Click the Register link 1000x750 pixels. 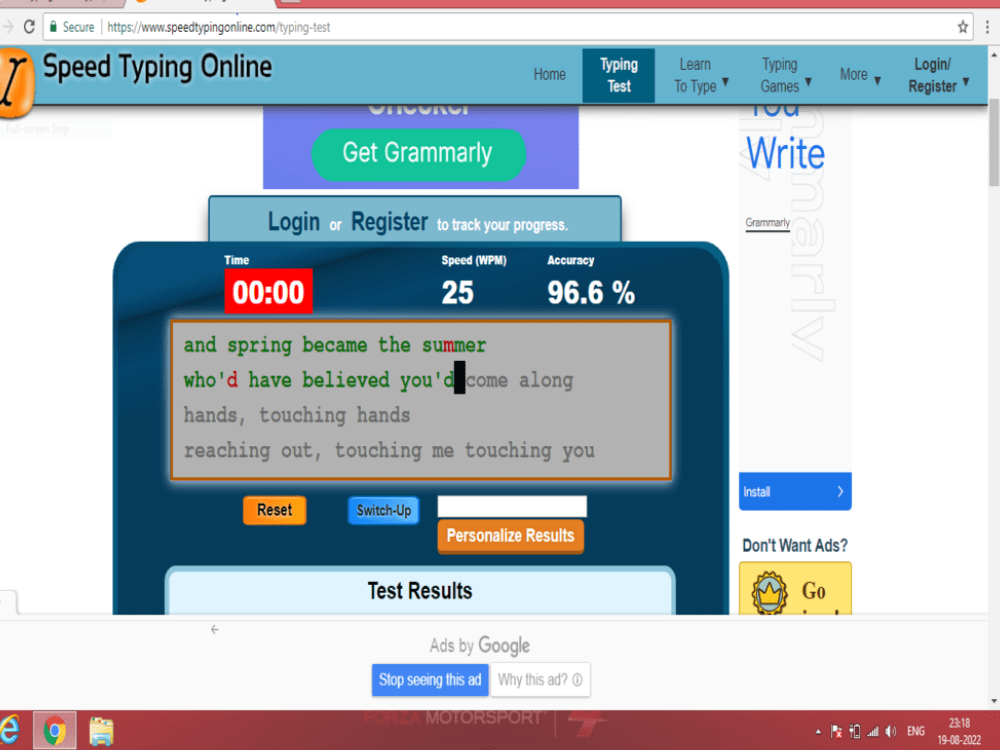[389, 222]
